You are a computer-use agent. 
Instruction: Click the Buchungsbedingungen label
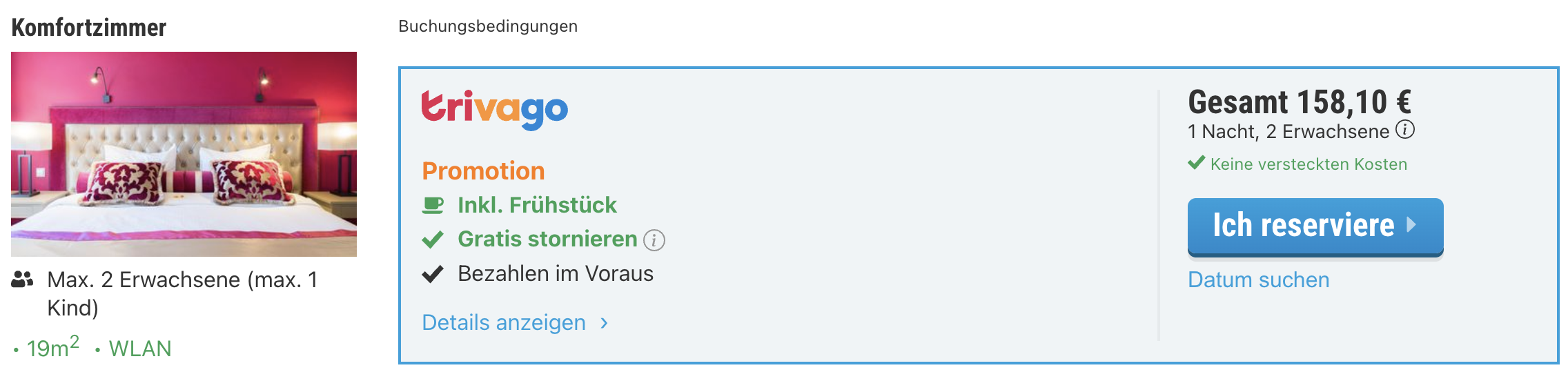click(x=488, y=26)
